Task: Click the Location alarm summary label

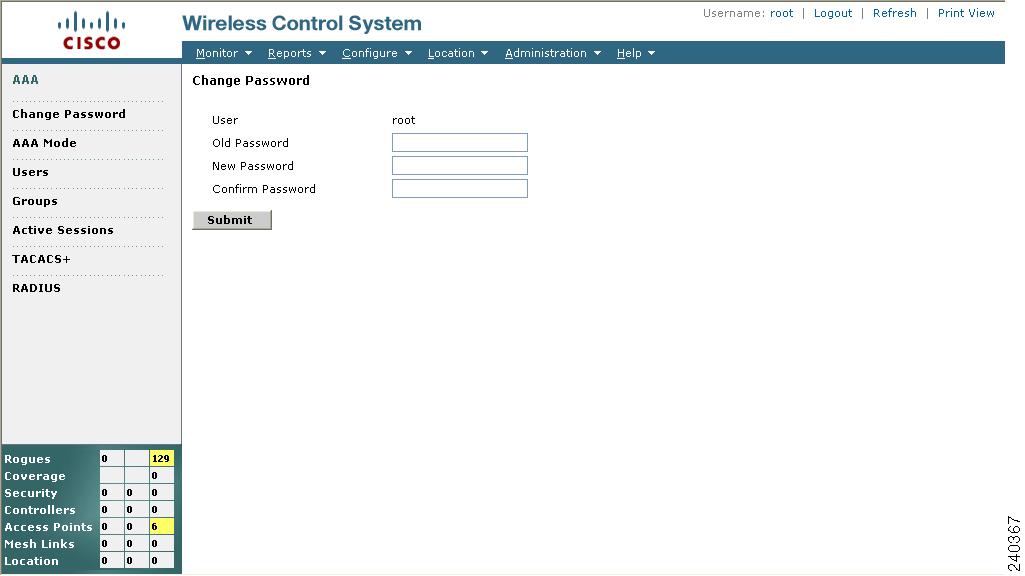Action: pyautogui.click(x=31, y=561)
